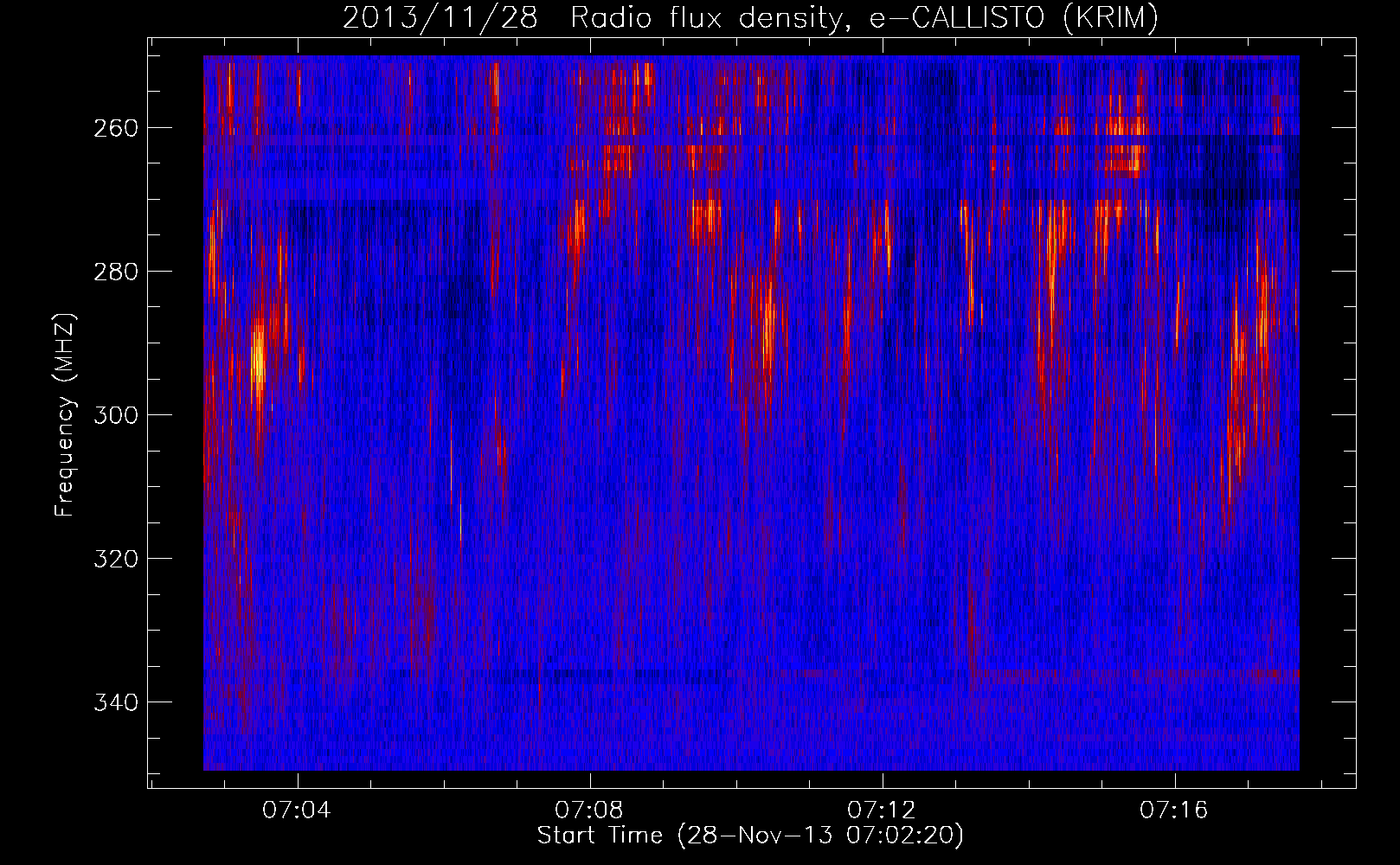Click the 07:08 time tick label
1400x865 pixels.
click(x=590, y=811)
